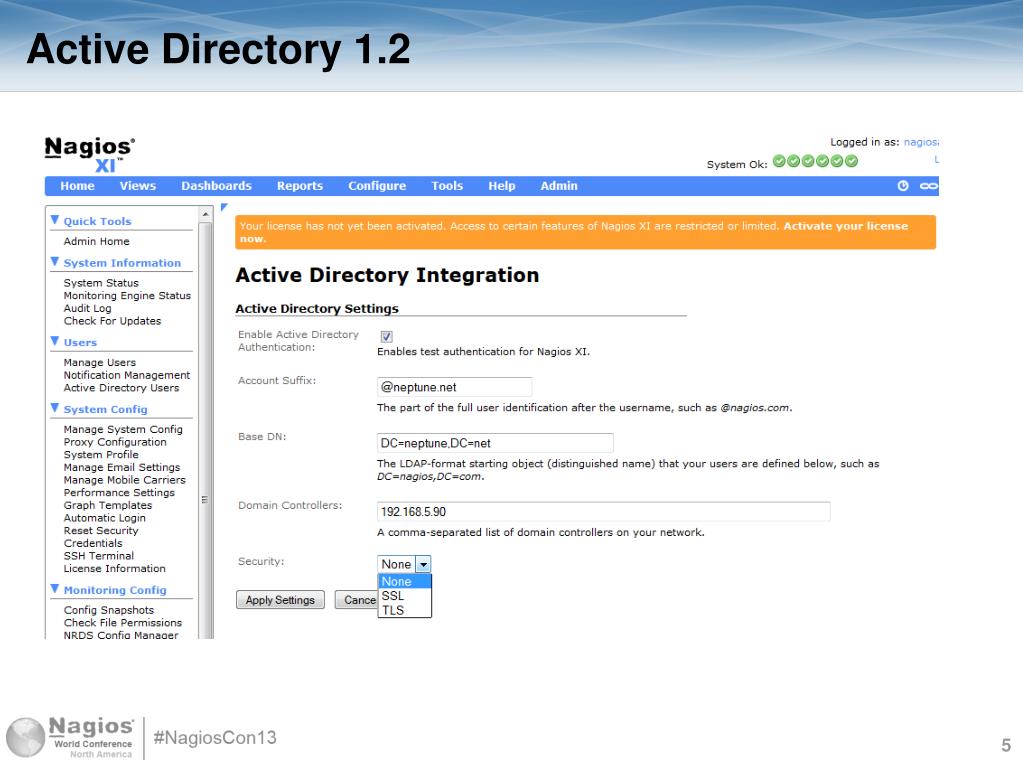Open Graph Templates
Viewport: 1023px width, 767px height.
click(x=108, y=505)
